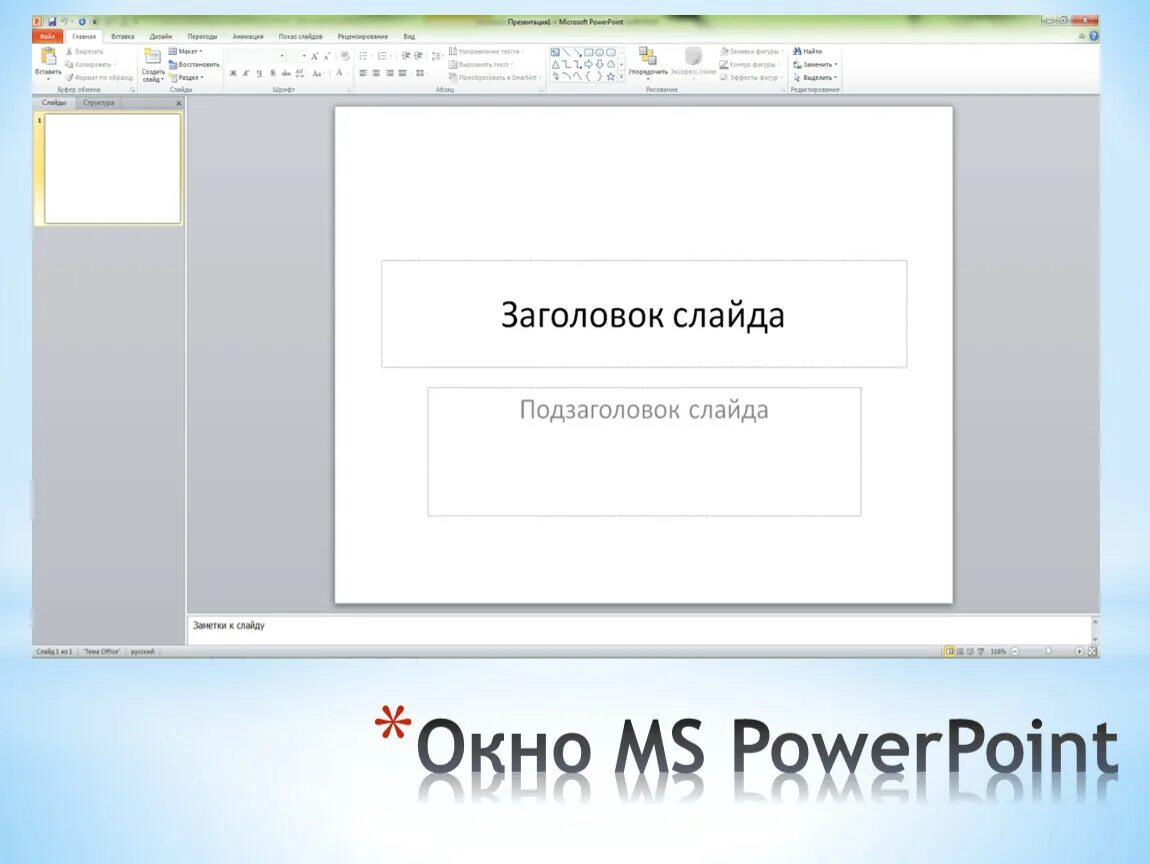
Task: Open the Файл tab
Action: pos(48,36)
